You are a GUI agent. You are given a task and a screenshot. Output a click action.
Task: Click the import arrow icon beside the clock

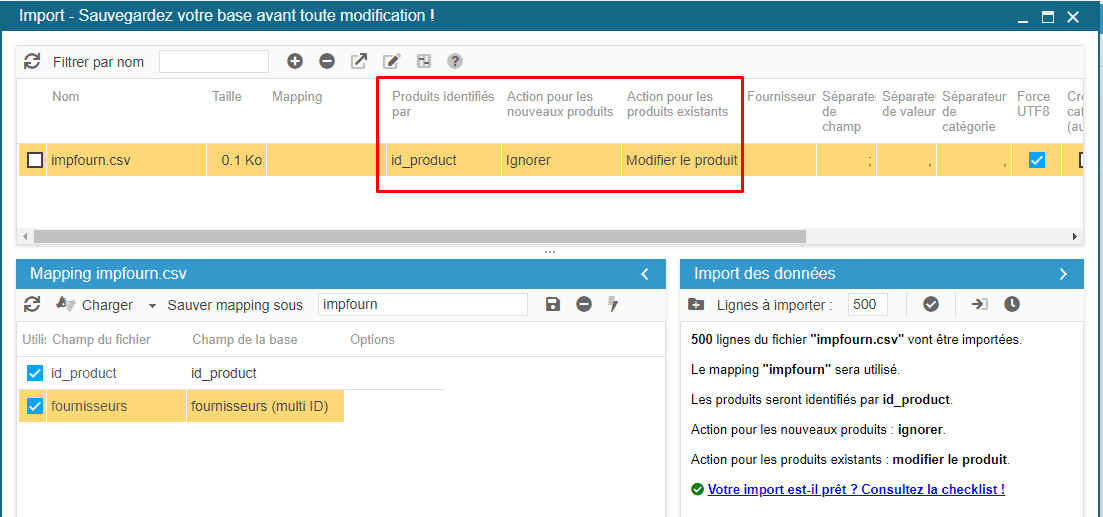pyautogui.click(x=979, y=304)
